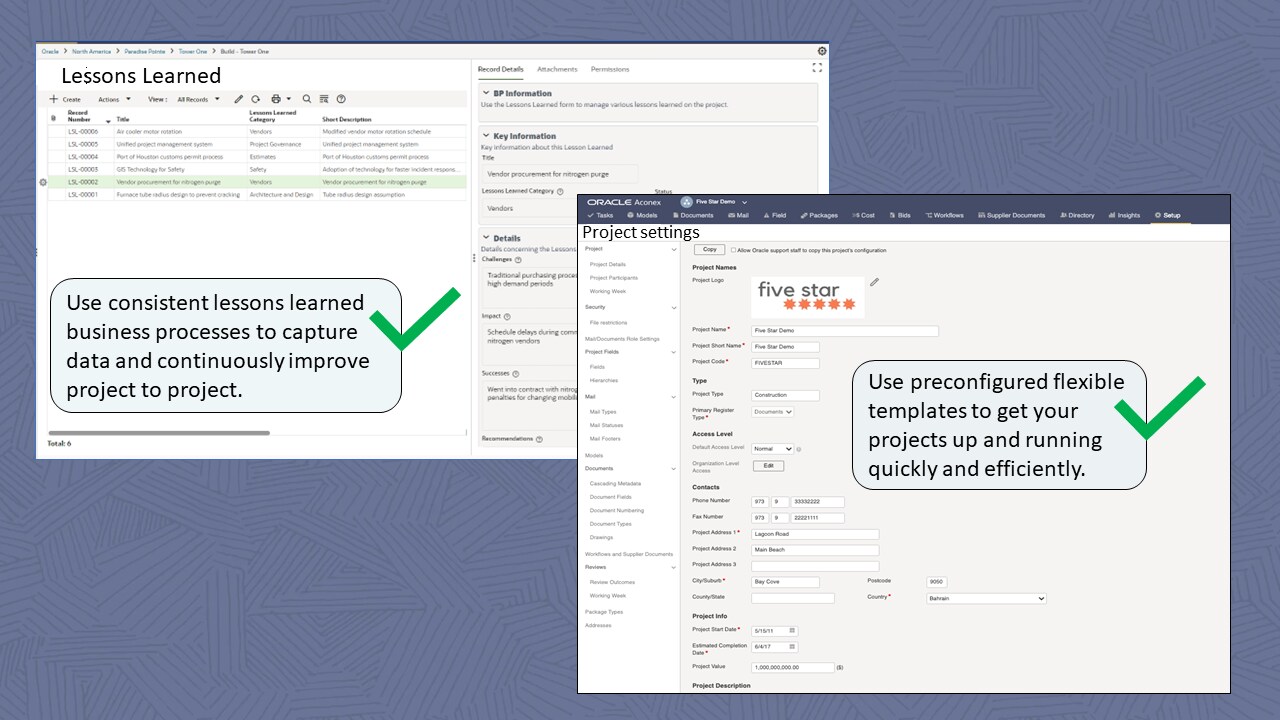This screenshot has width=1280, height=720.
Task: Click the Edit button for Organization Level Access
Action: [768, 466]
